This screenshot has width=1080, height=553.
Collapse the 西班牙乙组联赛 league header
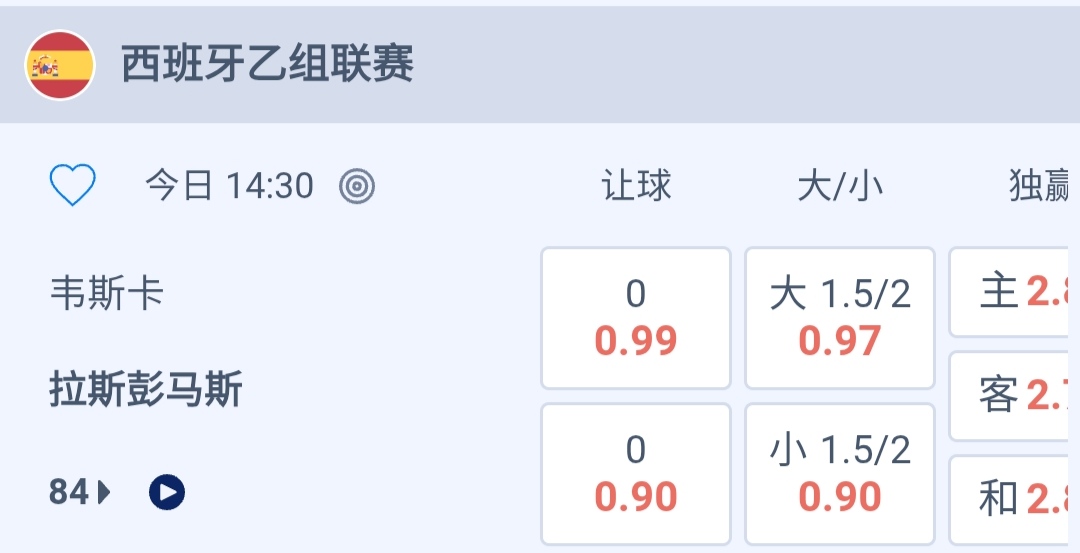coord(267,65)
